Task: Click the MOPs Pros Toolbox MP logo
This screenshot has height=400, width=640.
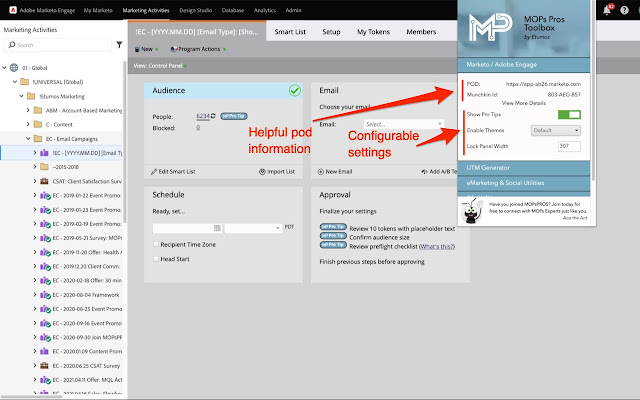Action: (x=490, y=27)
